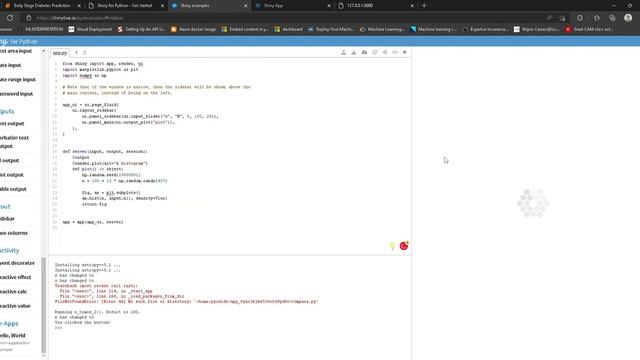Click the 'app = App(app_ui, server)' code line
This screenshot has height=360, width=640.
[93, 222]
